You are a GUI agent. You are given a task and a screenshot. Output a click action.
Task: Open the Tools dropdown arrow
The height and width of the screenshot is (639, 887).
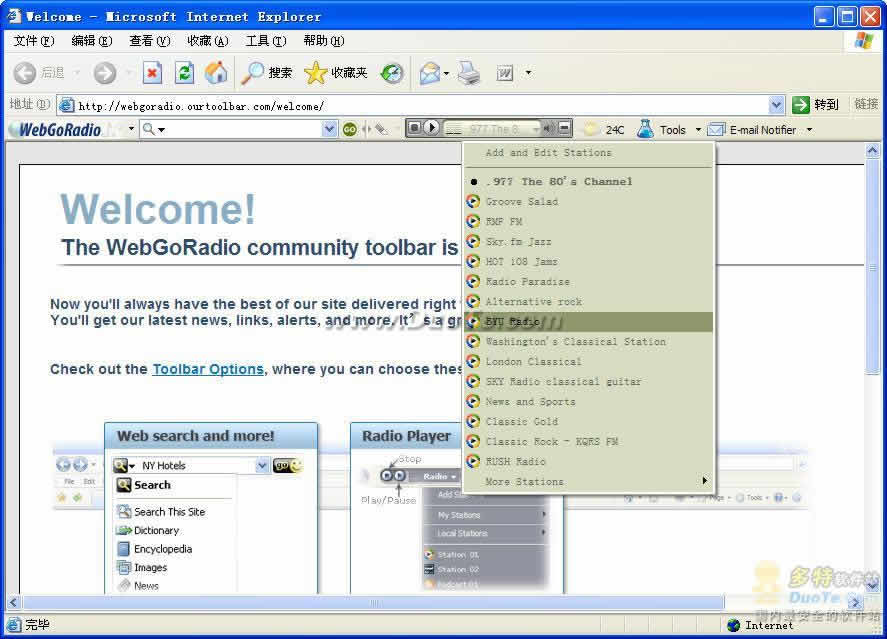point(698,129)
